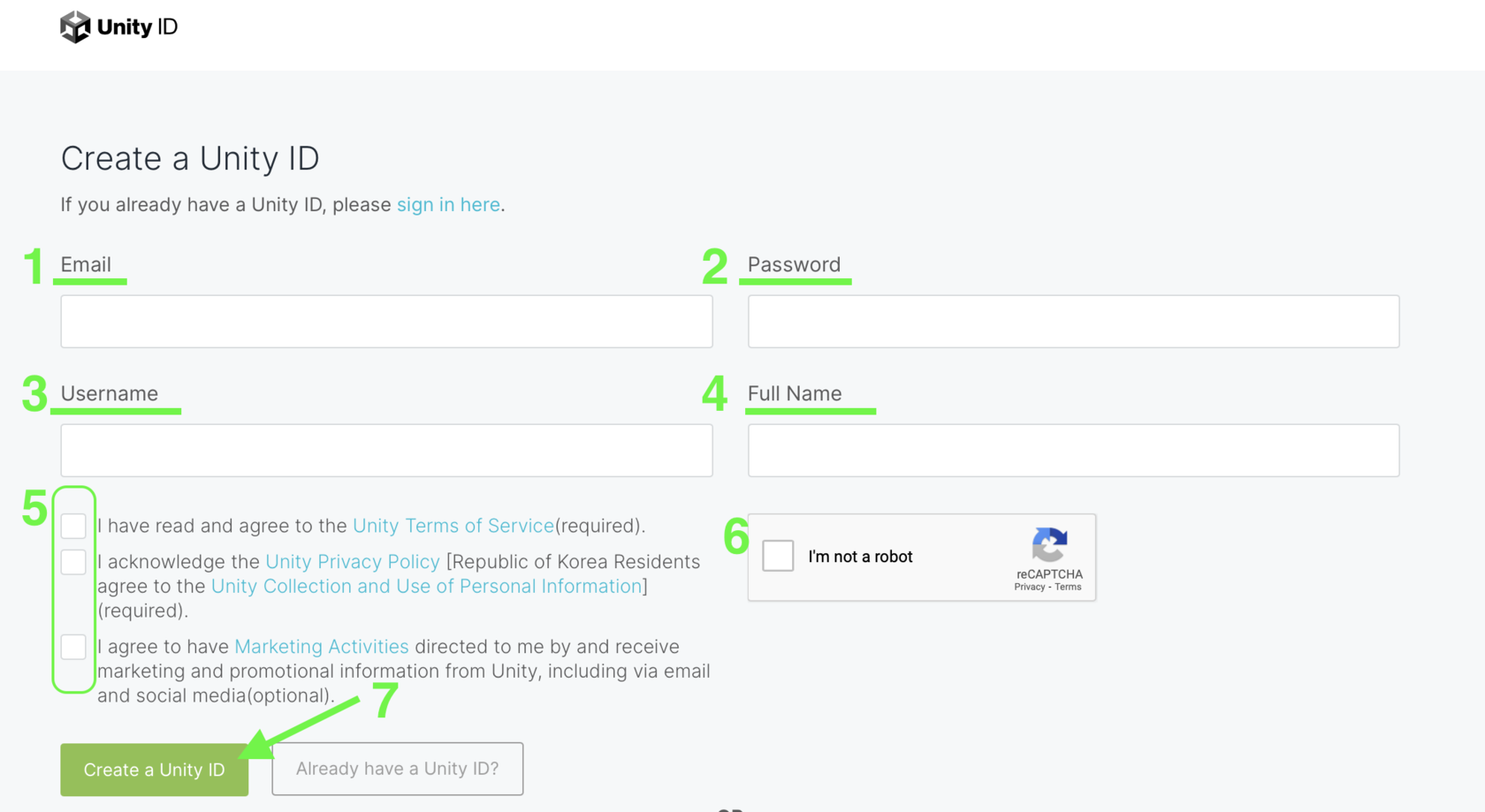1485x812 pixels.
Task: Open the reCAPTCHA Privacy link
Action: click(x=1030, y=587)
